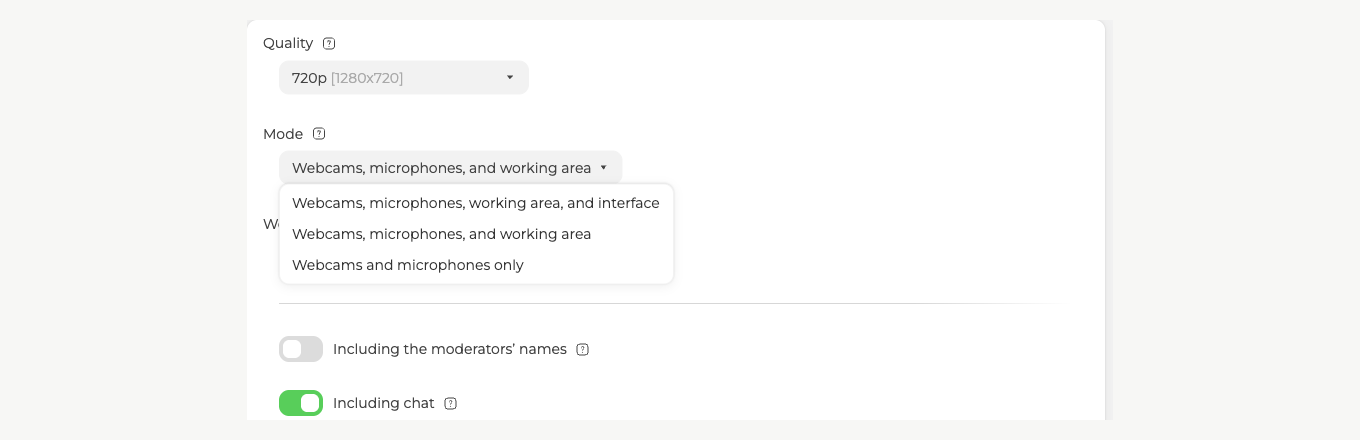
Task: Click the Quality dropdown caret arrow
Action: (510, 78)
